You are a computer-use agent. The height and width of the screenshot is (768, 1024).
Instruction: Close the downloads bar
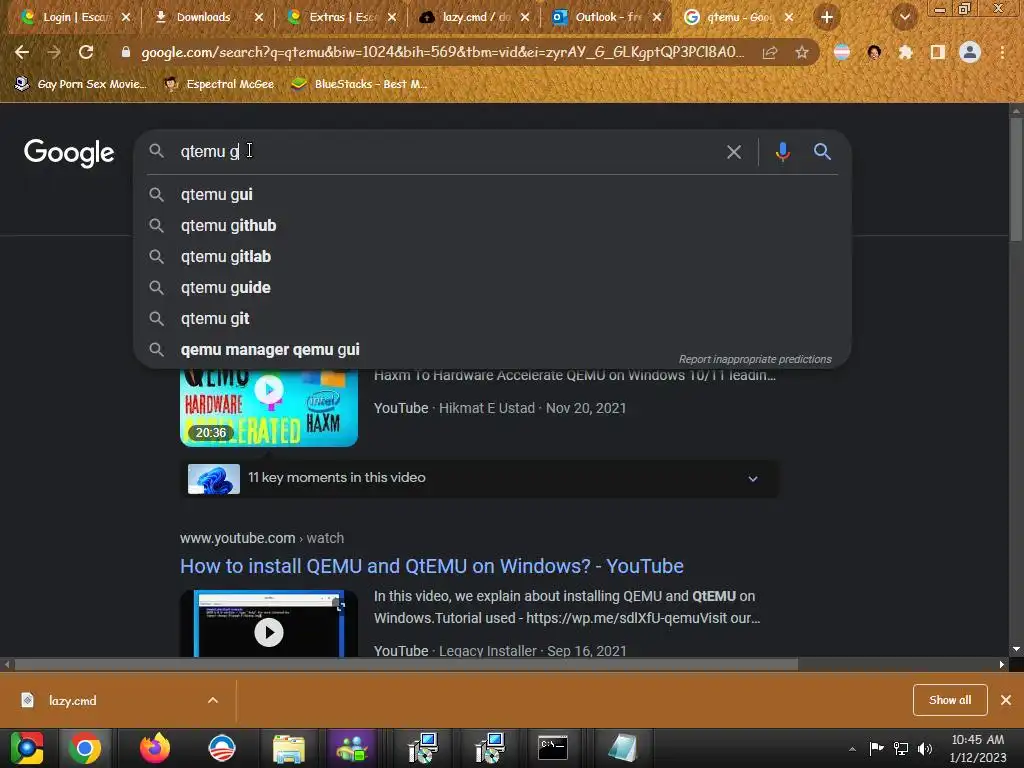click(x=1006, y=700)
